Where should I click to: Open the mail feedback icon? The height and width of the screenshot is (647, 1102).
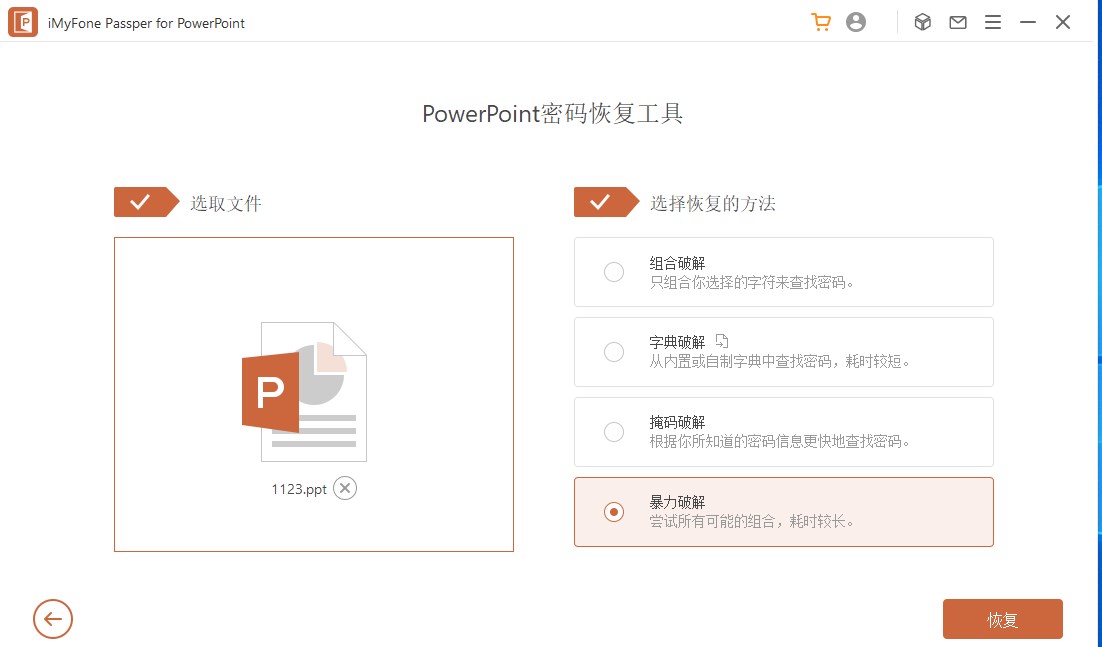(957, 21)
